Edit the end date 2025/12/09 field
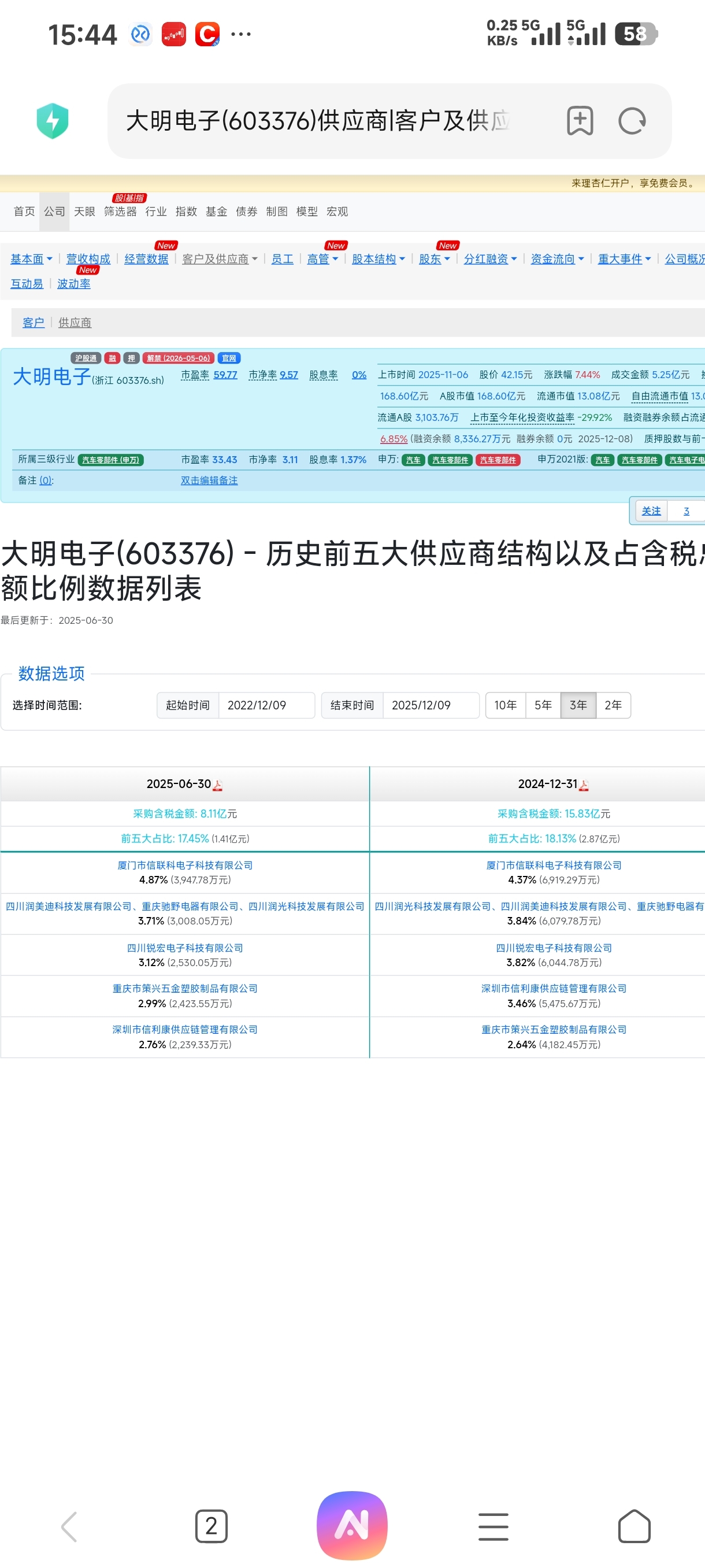 coord(431,705)
